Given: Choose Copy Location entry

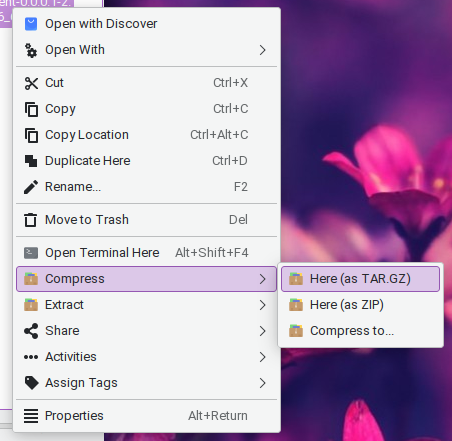Looking at the screenshot, I should pyautogui.click(x=146, y=135).
